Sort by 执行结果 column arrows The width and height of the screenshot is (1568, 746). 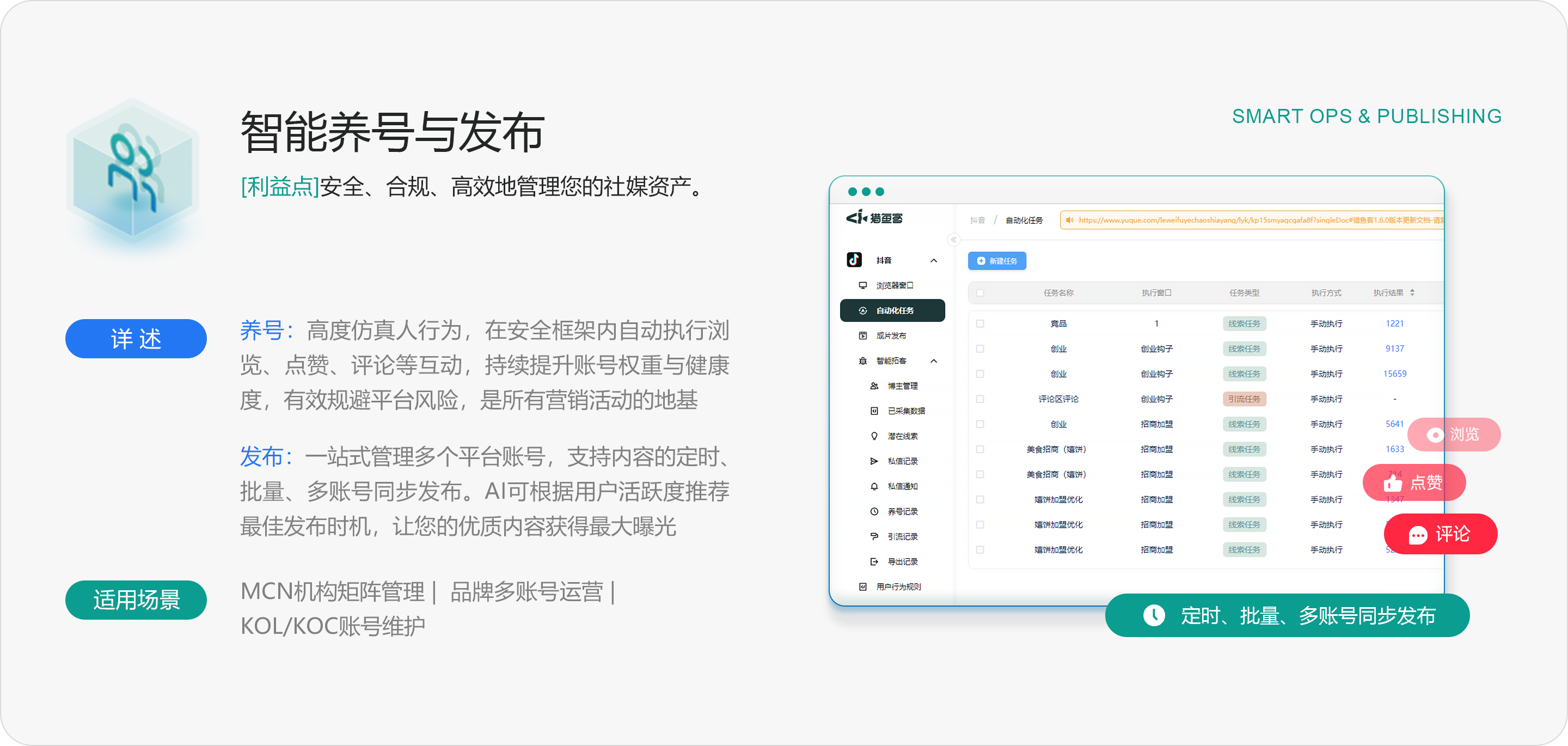pos(1412,293)
